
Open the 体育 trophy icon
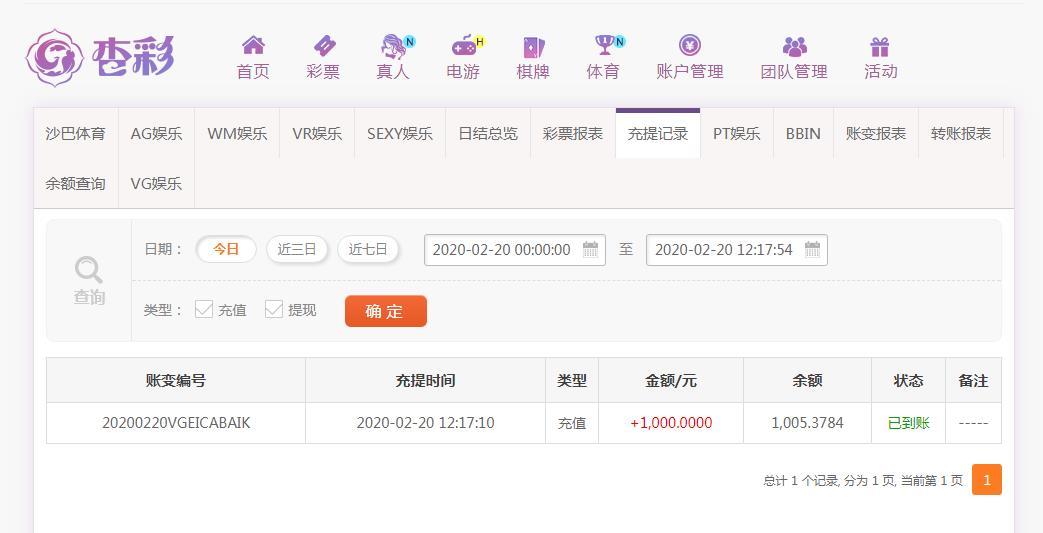pos(606,45)
